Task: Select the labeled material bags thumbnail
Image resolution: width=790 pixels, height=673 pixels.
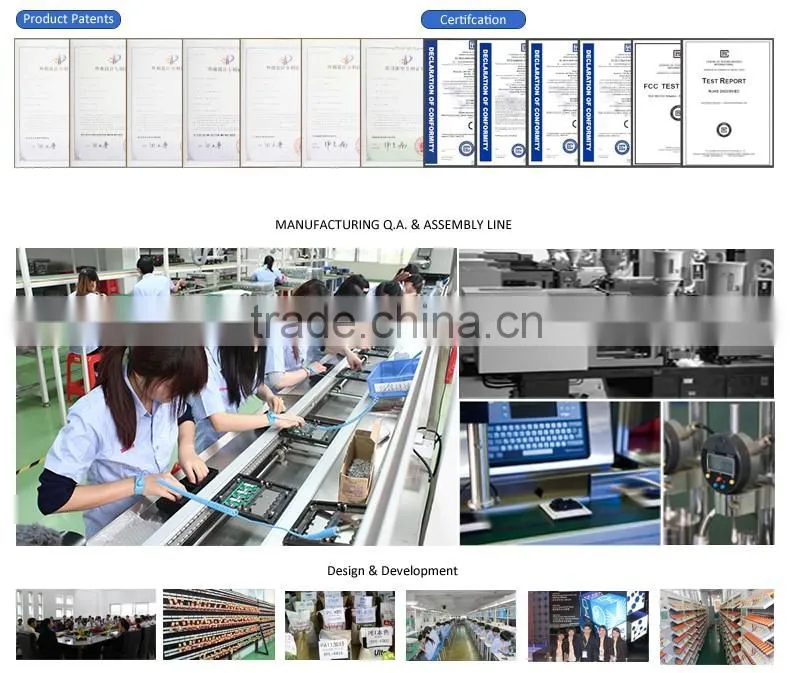Action: point(340,625)
